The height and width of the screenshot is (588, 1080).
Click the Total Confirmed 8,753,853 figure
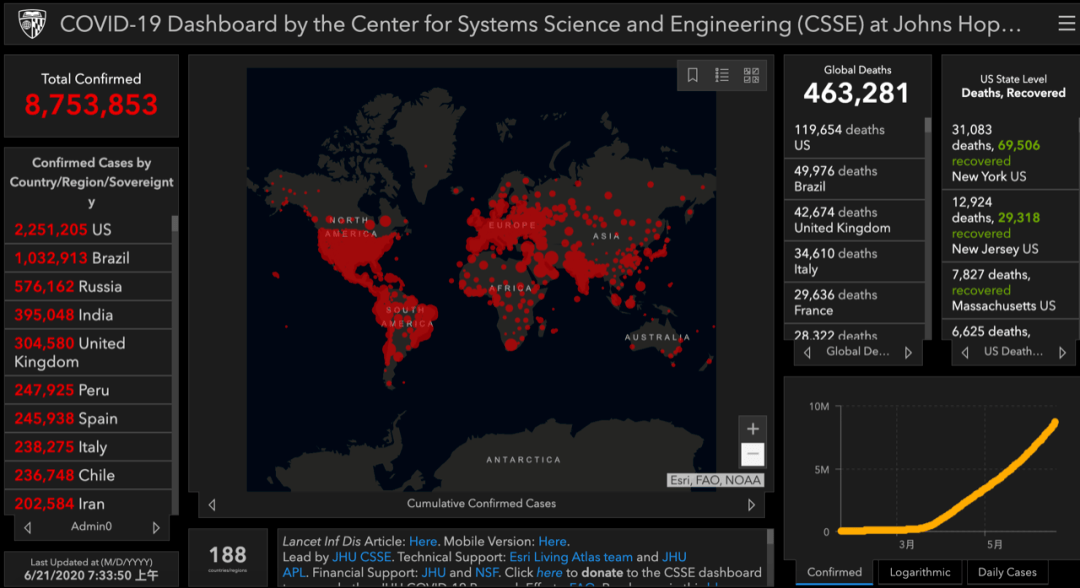(91, 105)
